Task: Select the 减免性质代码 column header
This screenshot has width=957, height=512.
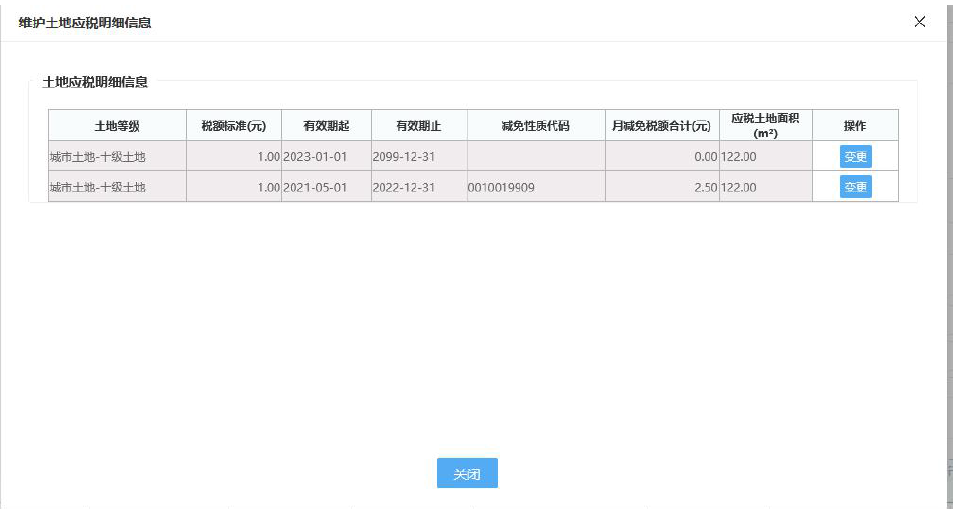Action: tap(536, 126)
